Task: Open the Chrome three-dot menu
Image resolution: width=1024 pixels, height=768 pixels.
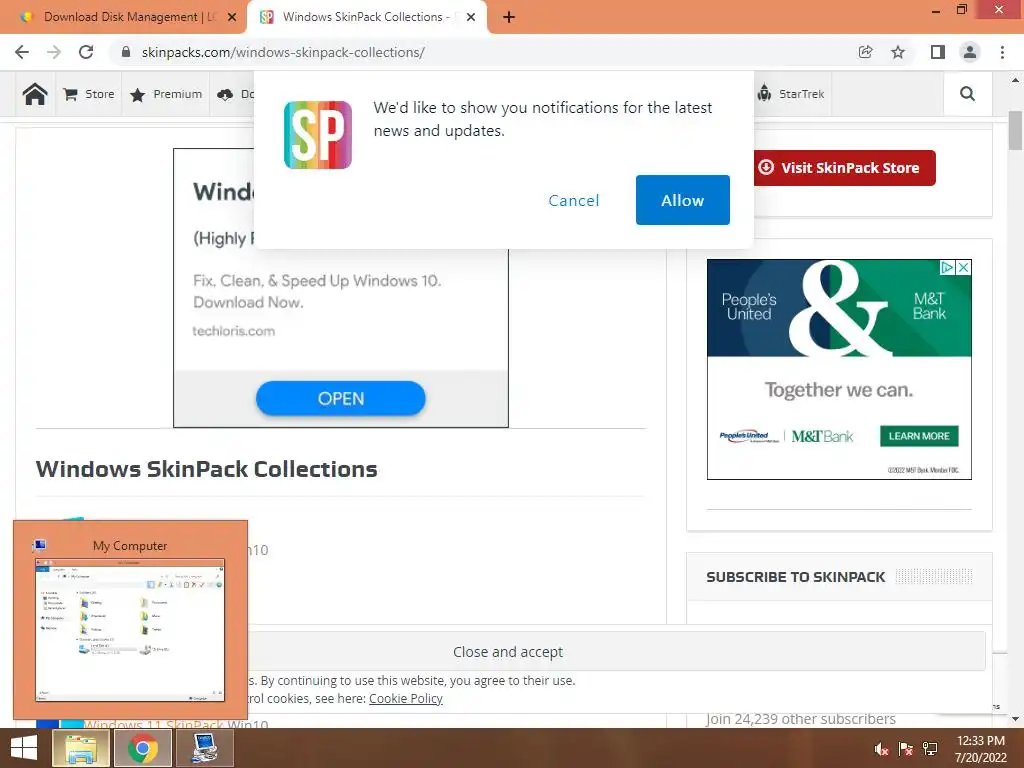Action: (x=1002, y=52)
